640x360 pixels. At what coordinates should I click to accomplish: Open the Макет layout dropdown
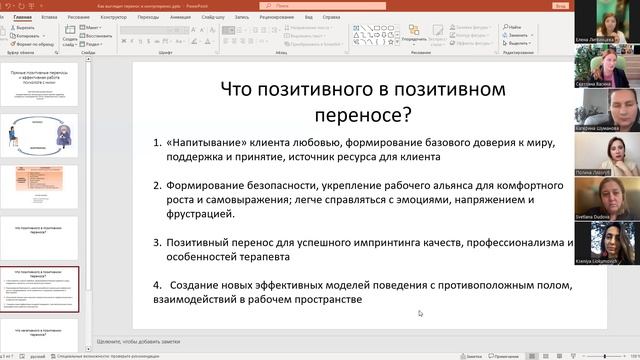tap(91, 28)
